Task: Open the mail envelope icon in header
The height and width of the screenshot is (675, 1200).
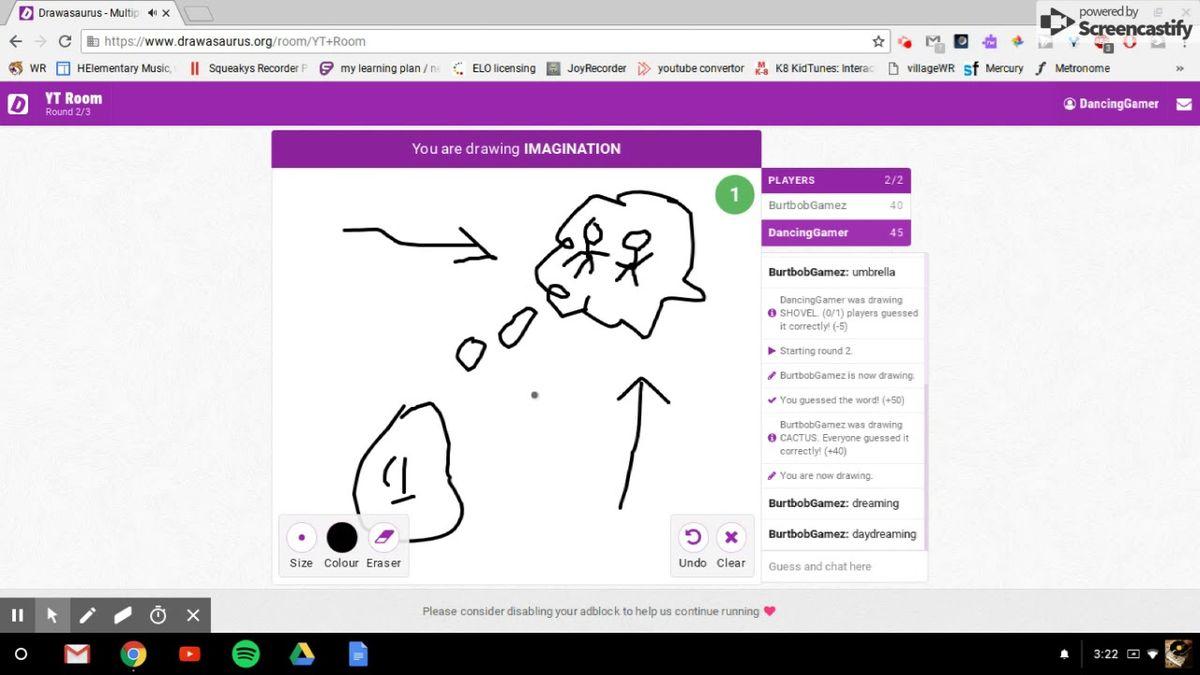Action: coord(1184,104)
